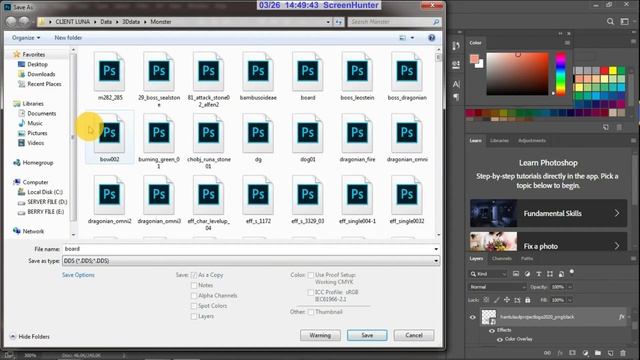Switch to the Libraries tab
Image resolution: width=640 pixels, height=360 pixels.
(x=499, y=140)
